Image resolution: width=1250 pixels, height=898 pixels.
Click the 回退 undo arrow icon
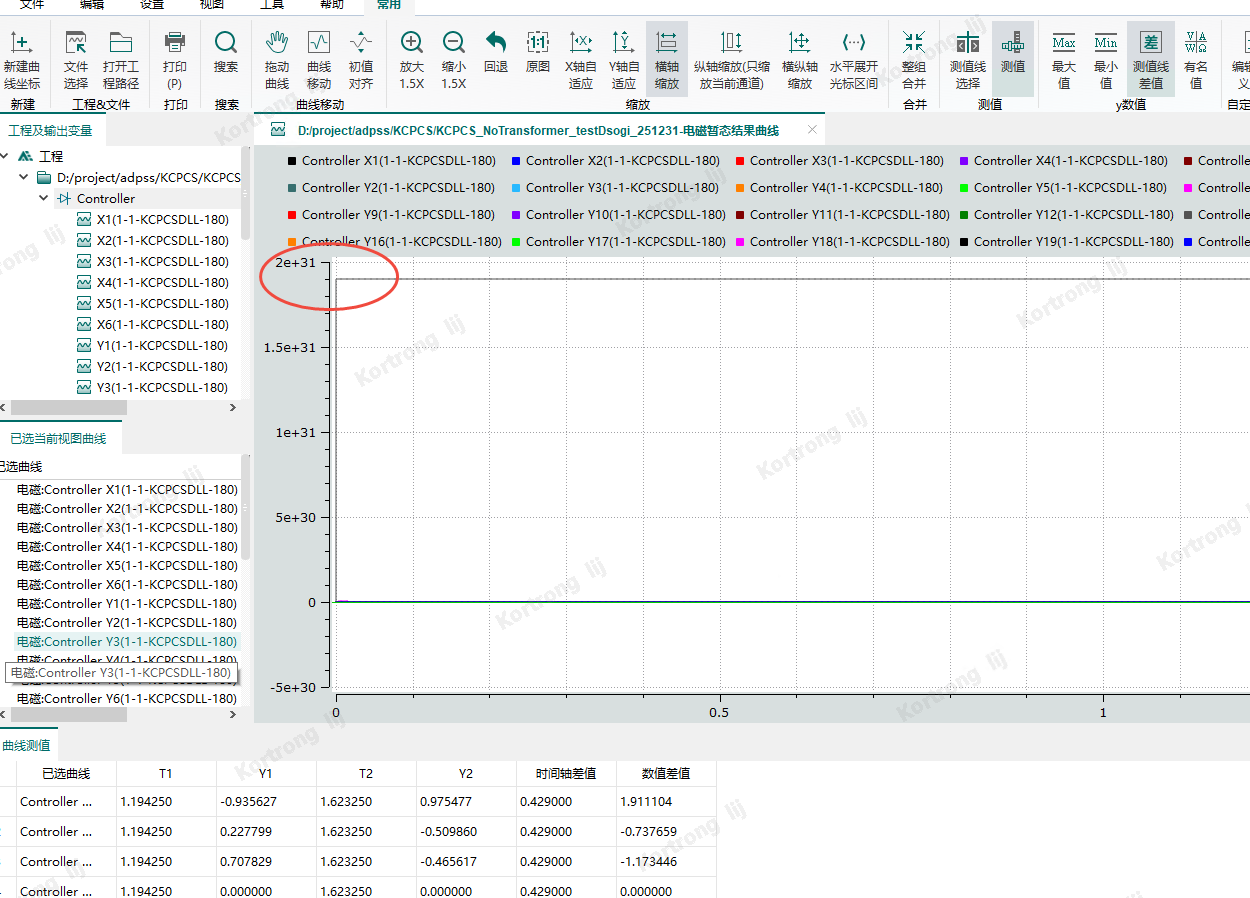coord(496,43)
